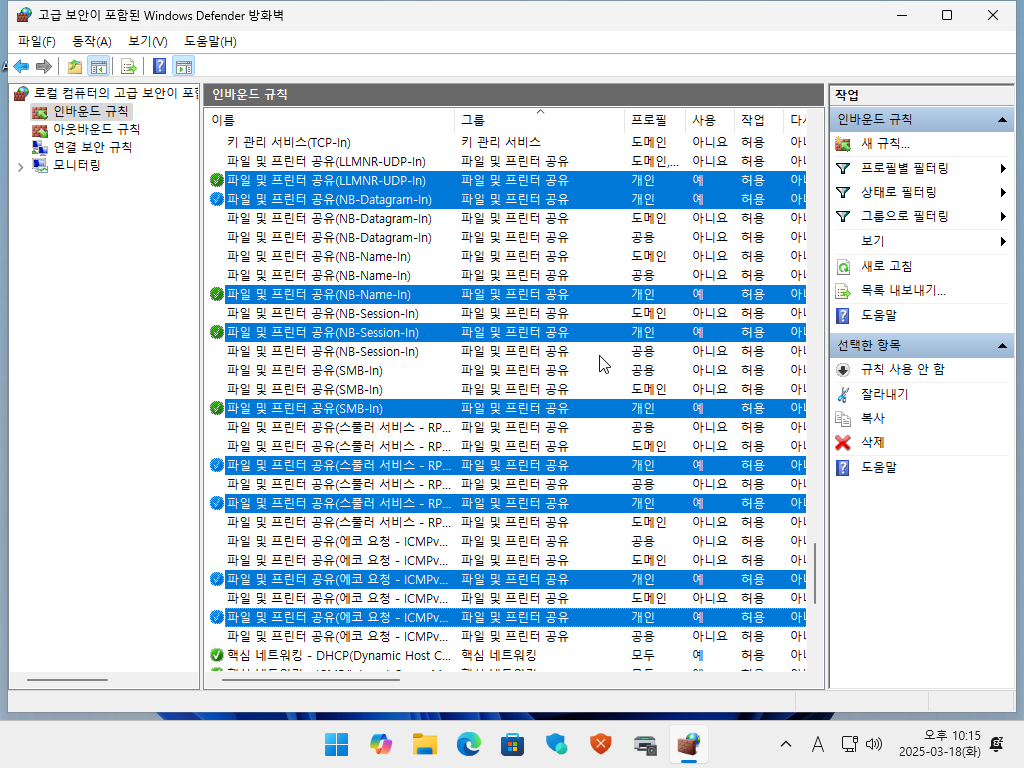This screenshot has width=1024, height=768.
Task: Sort by the 작업 column header
Action: point(758,120)
